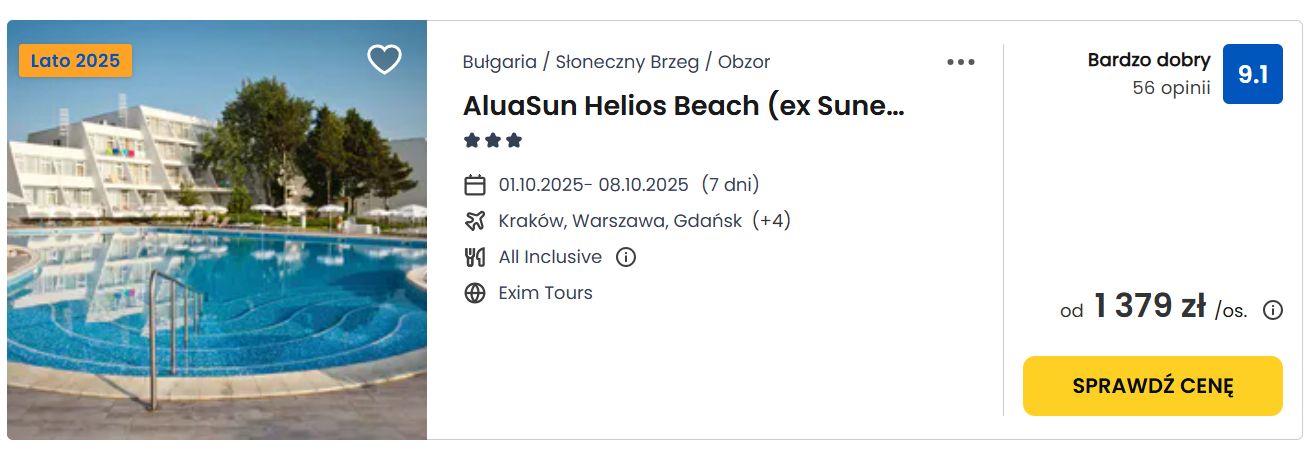Viewport: 1315px width, 451px height.
Task: Click the airplane departure icon
Action: [475, 221]
